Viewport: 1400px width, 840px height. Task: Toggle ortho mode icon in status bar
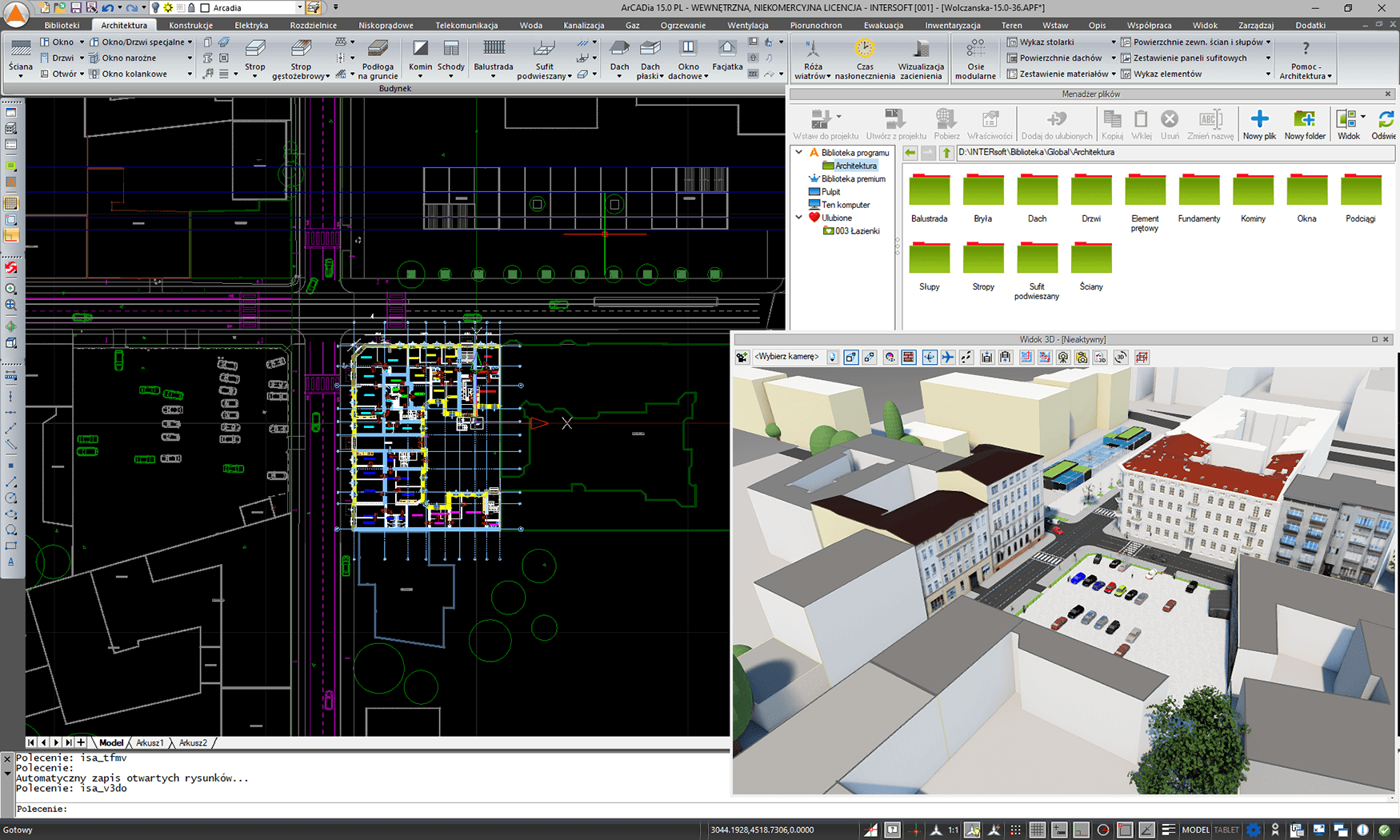coord(1082,830)
